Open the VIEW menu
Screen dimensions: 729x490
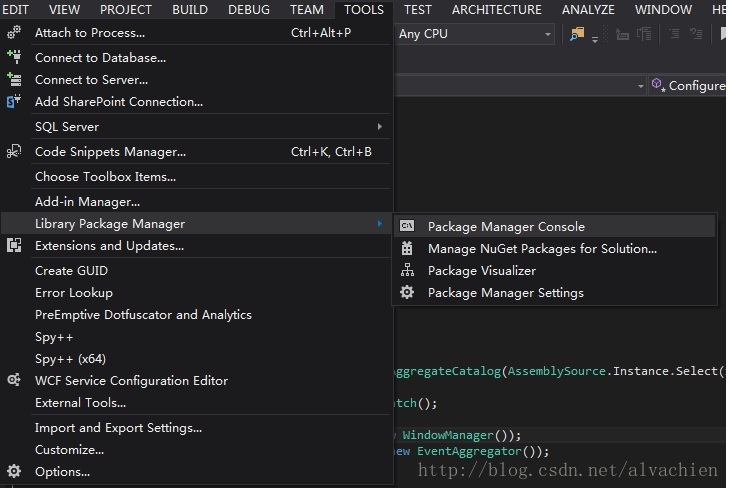pos(64,9)
